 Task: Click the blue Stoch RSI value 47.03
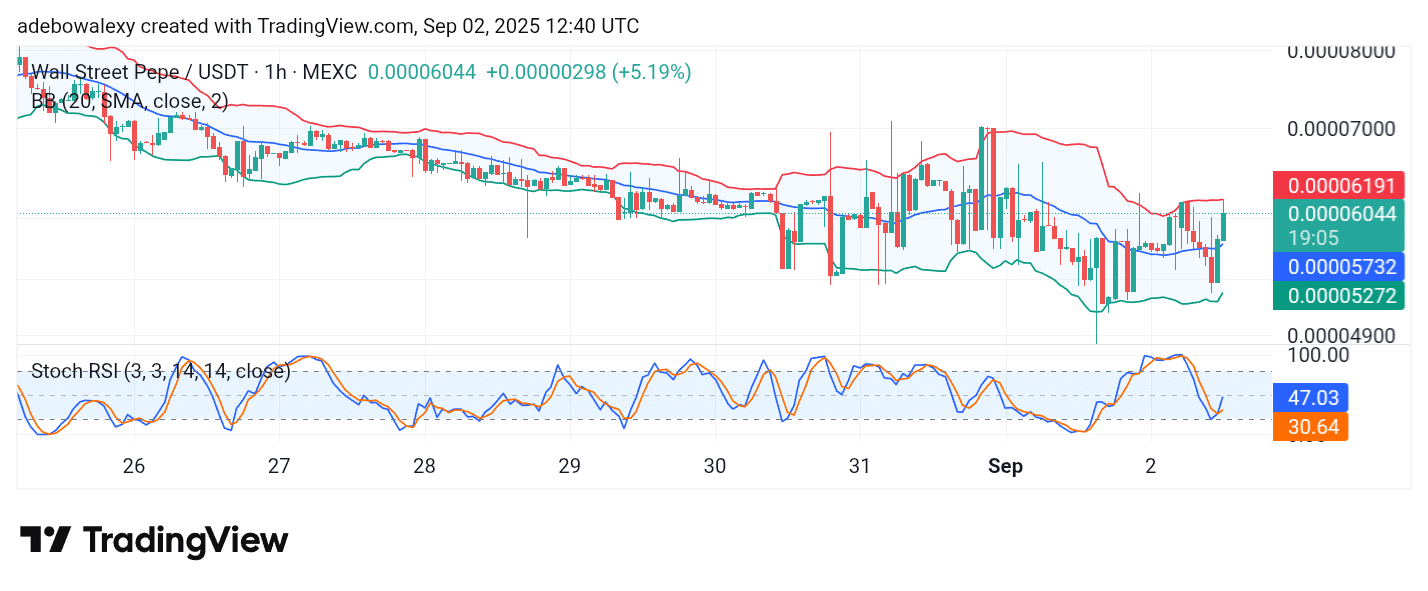click(x=1310, y=398)
